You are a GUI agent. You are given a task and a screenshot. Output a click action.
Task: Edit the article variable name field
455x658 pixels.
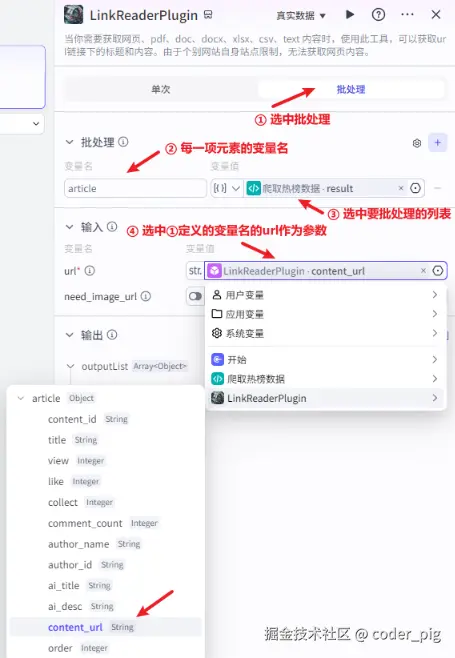[x=135, y=188]
